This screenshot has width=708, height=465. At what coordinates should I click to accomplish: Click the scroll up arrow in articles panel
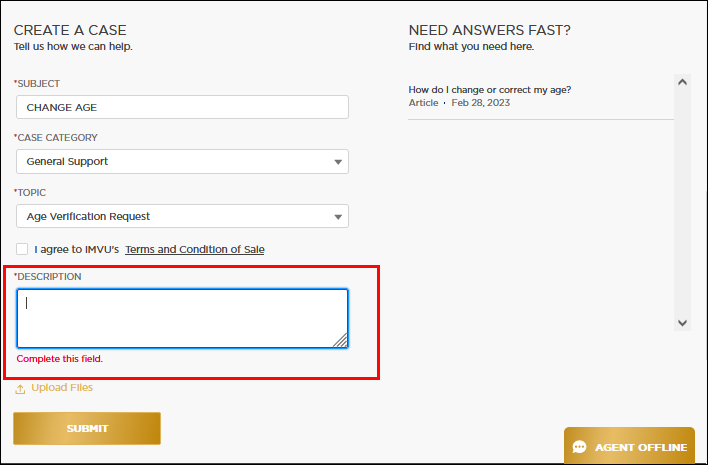coord(682,82)
